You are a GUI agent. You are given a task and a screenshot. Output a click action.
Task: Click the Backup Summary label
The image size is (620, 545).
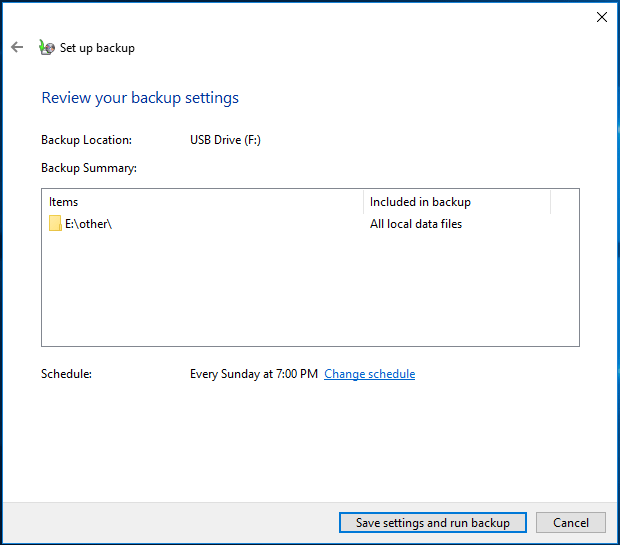(x=89, y=168)
